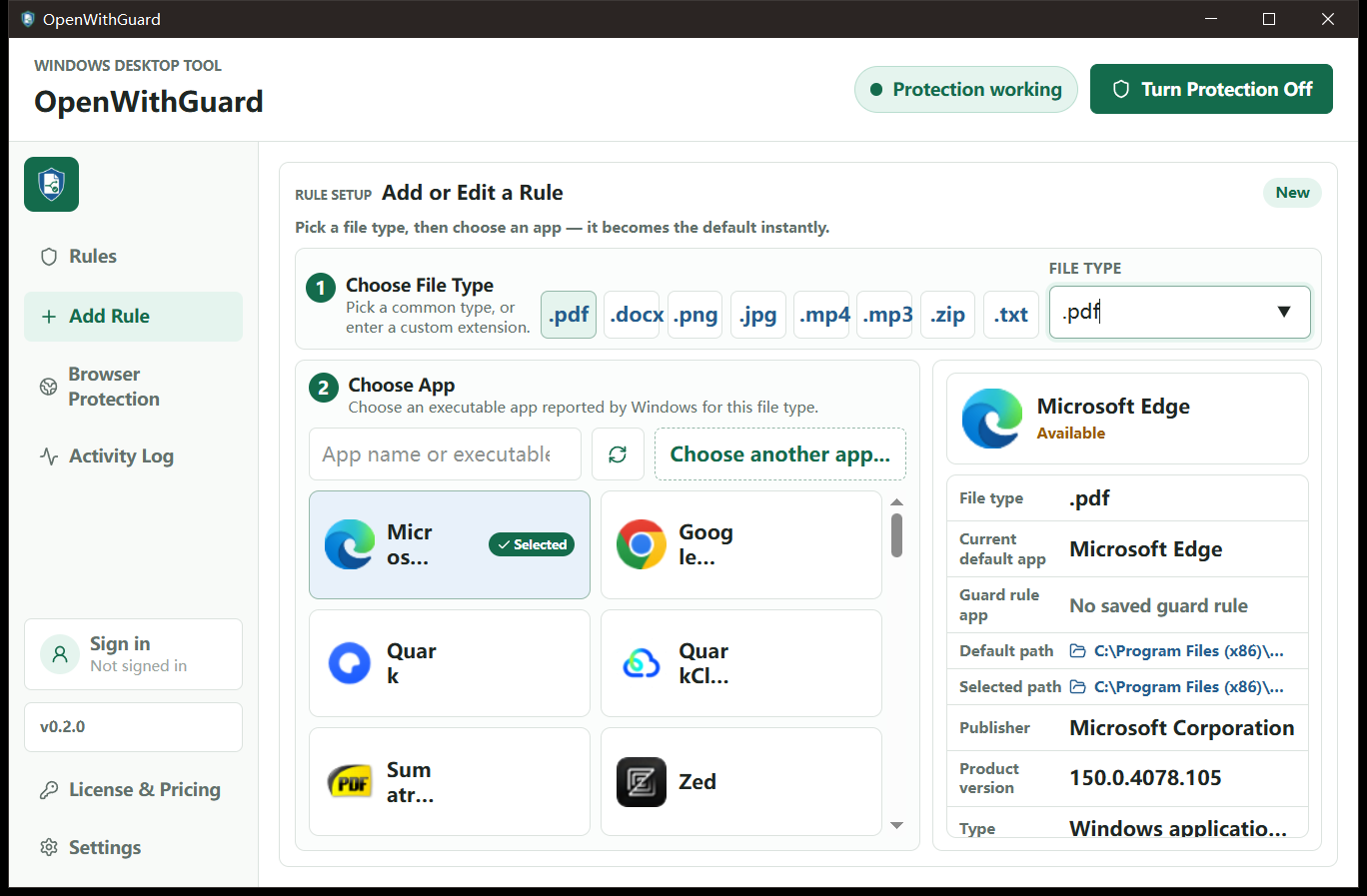The image size is (1367, 896).
Task: Click the OpenWithGuard title bar app icon
Action: pos(28,19)
